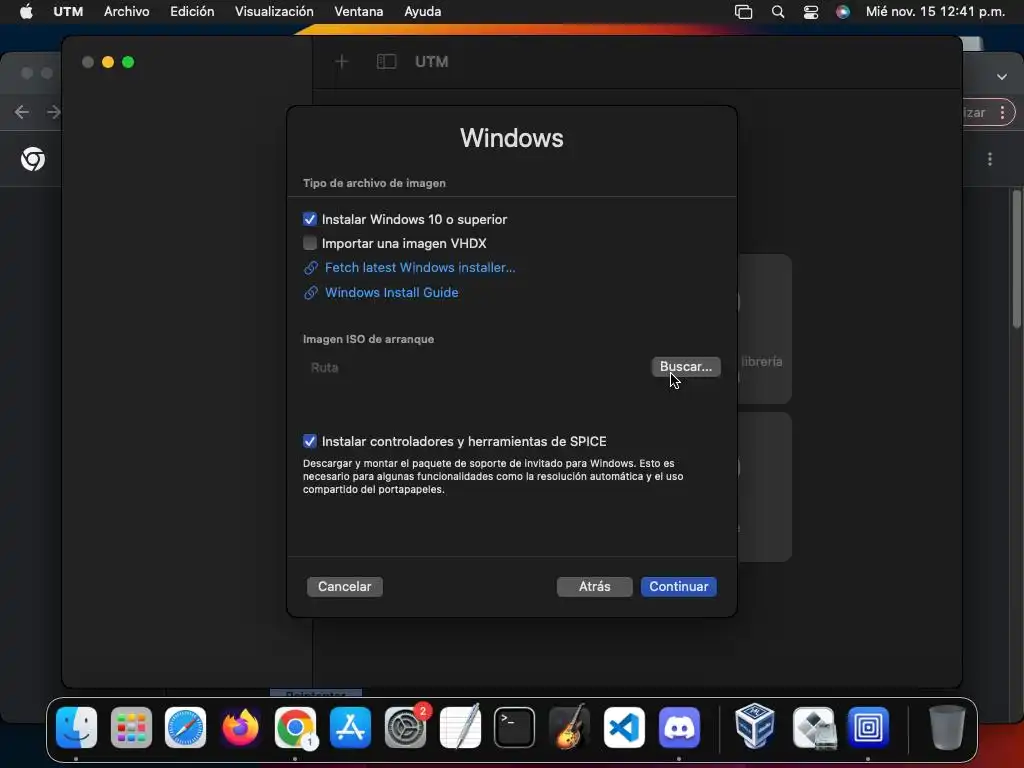1024x768 pixels.
Task: Launch Firefox from the dock
Action: pyautogui.click(x=240, y=727)
